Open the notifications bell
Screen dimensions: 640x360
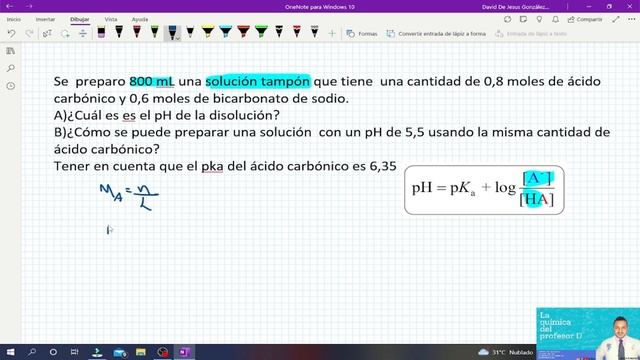click(555, 19)
